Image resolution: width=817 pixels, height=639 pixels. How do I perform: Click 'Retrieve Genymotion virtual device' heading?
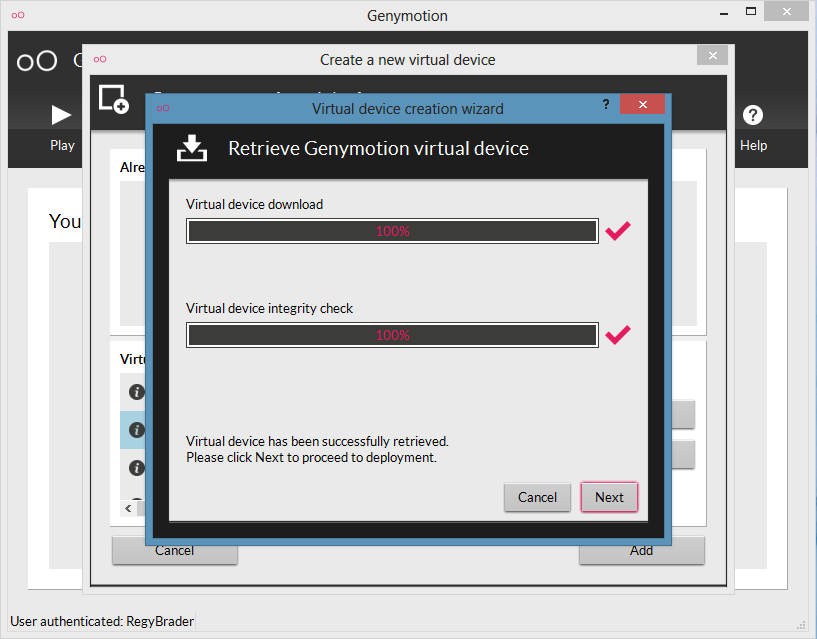coord(378,149)
